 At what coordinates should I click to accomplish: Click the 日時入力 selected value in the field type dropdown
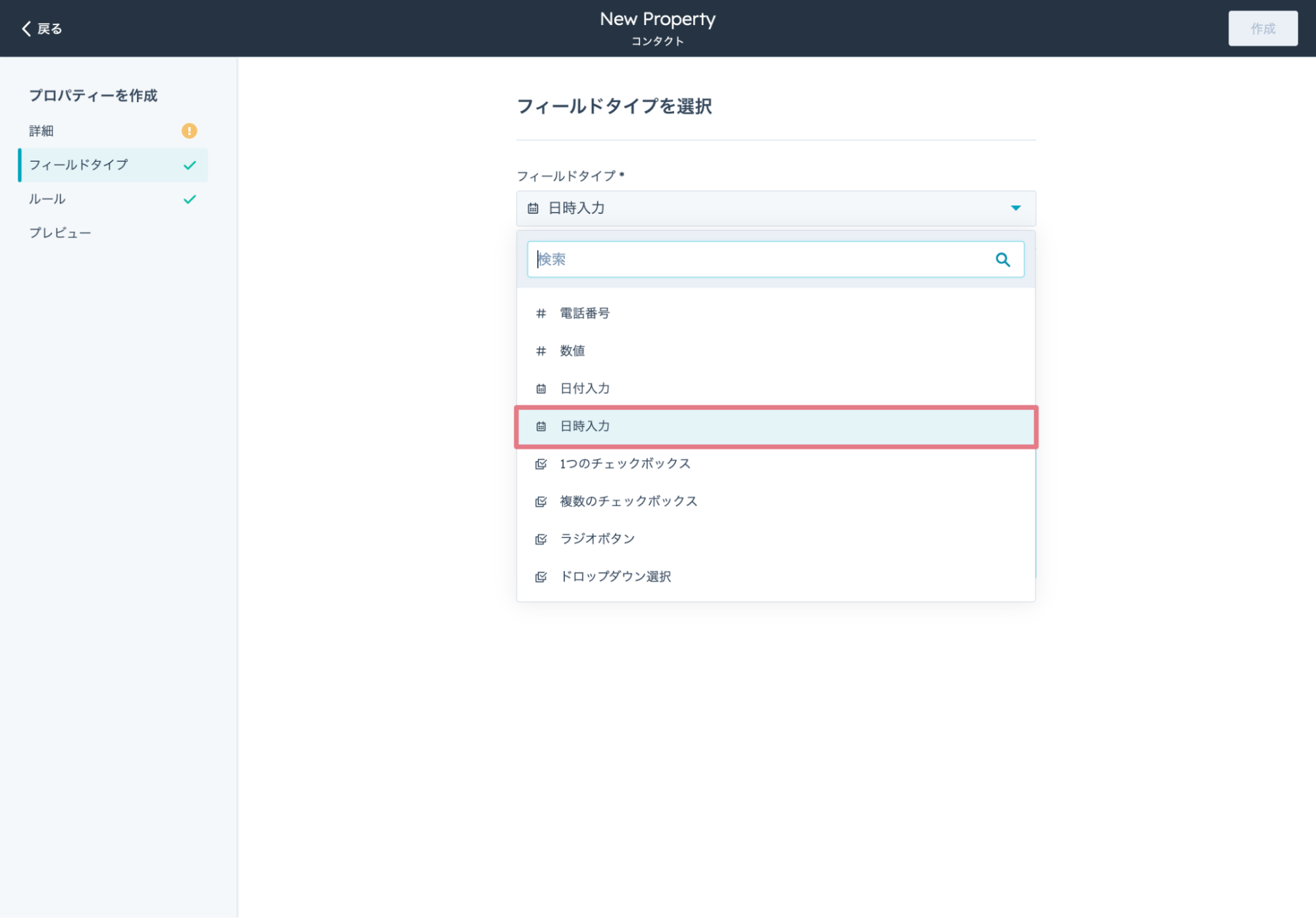tap(576, 208)
